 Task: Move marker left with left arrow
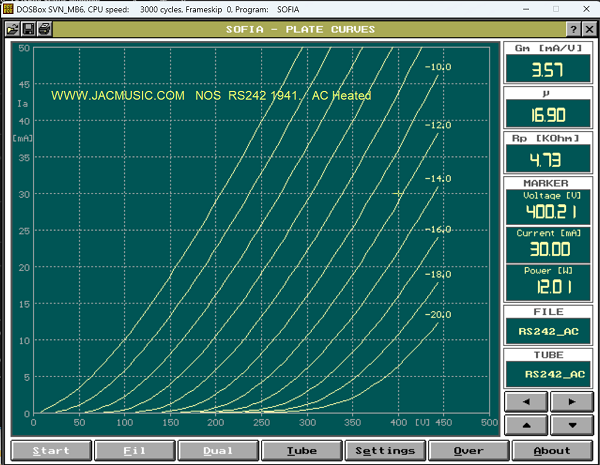(x=525, y=402)
